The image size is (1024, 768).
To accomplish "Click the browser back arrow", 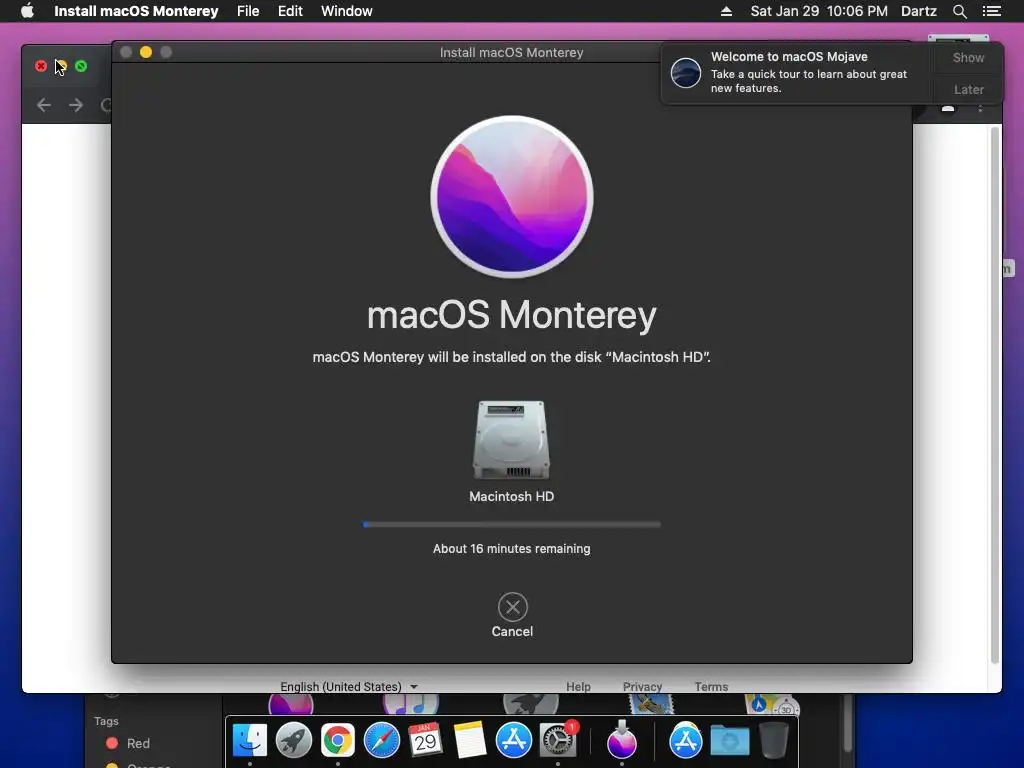I will 44,105.
